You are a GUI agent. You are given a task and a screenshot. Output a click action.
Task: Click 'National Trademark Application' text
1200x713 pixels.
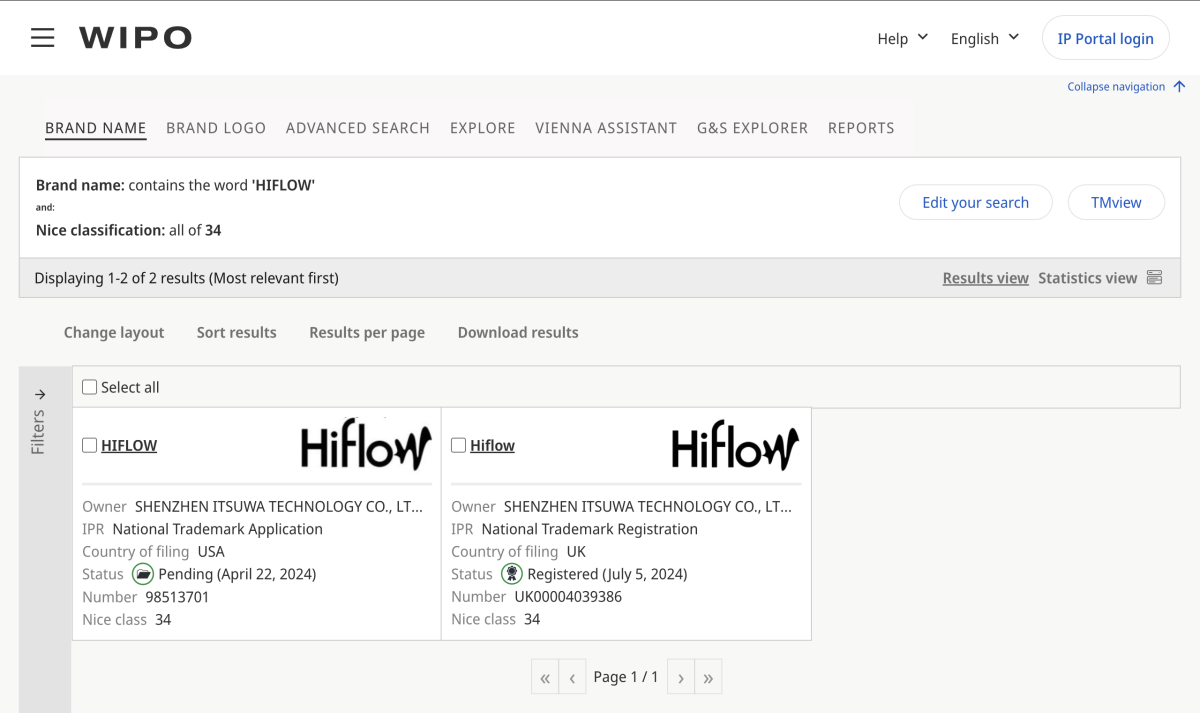pyautogui.click(x=218, y=529)
